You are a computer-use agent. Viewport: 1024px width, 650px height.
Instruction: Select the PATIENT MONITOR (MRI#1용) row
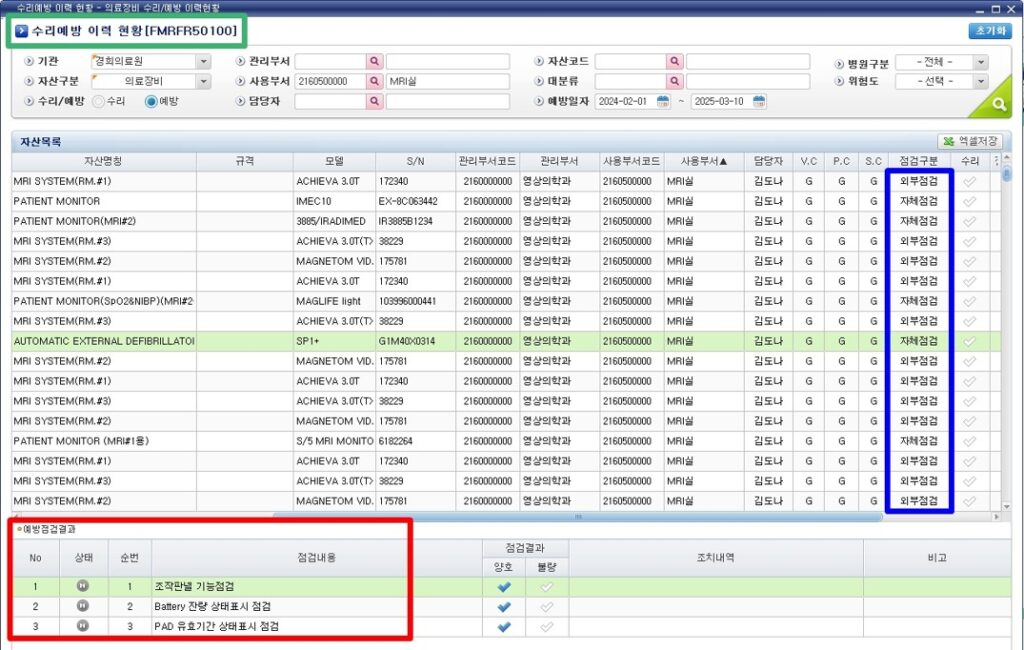click(506, 441)
